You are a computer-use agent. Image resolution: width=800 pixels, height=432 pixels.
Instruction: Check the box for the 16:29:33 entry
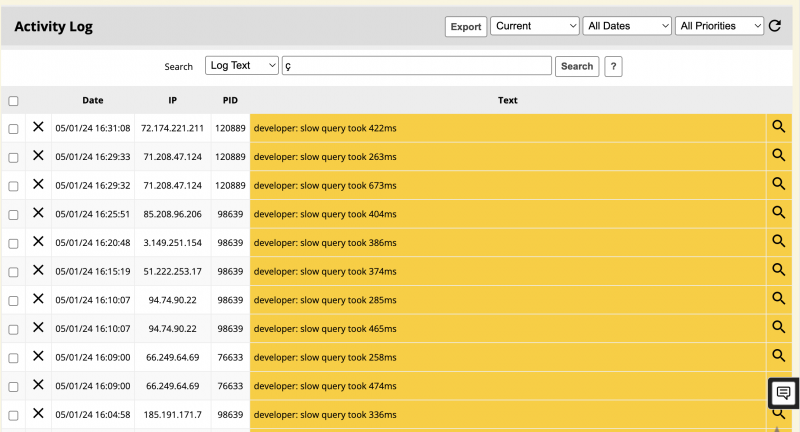pyautogui.click(x=13, y=157)
